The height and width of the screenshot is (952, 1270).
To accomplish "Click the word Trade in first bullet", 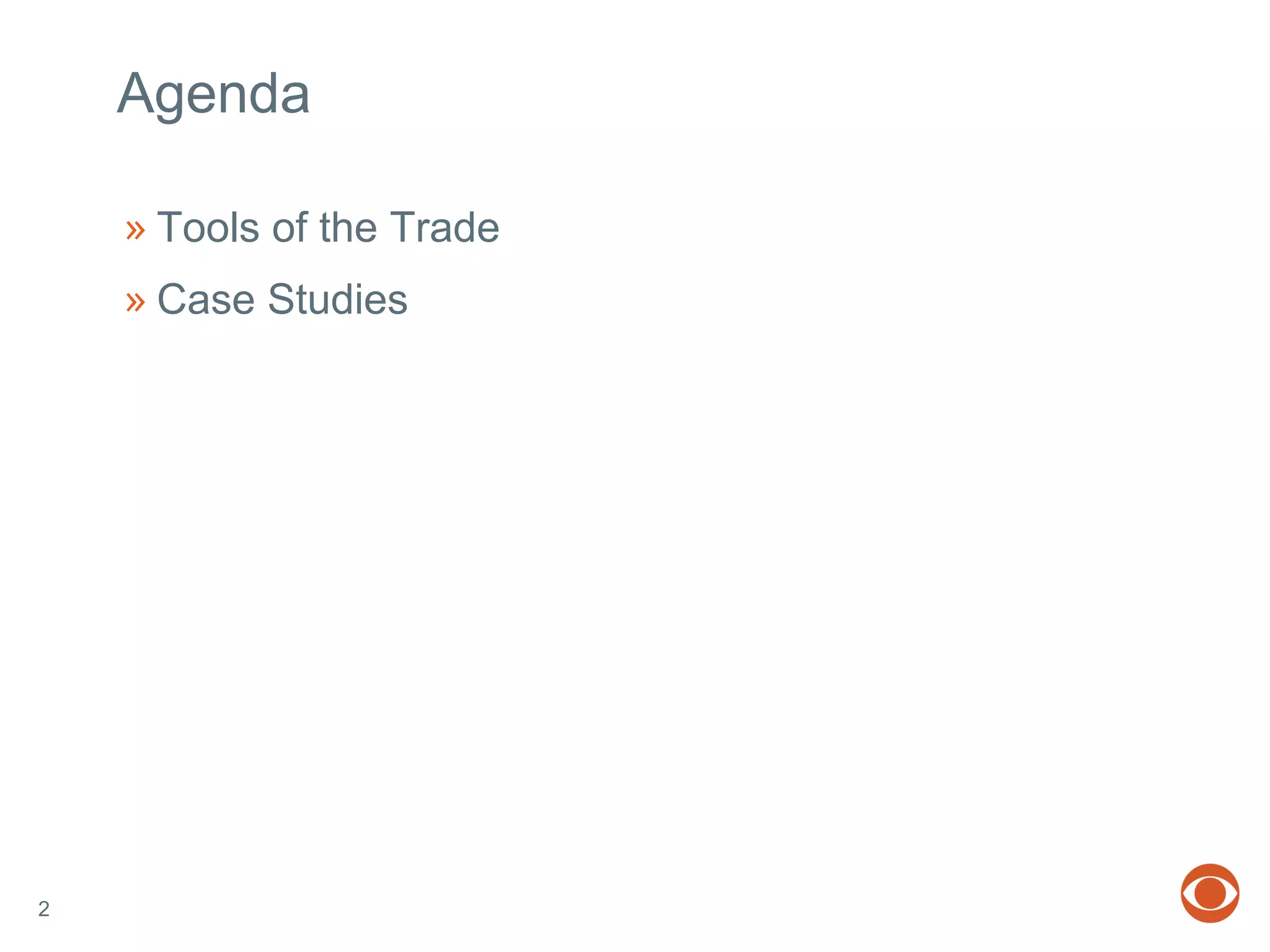I will [444, 227].
